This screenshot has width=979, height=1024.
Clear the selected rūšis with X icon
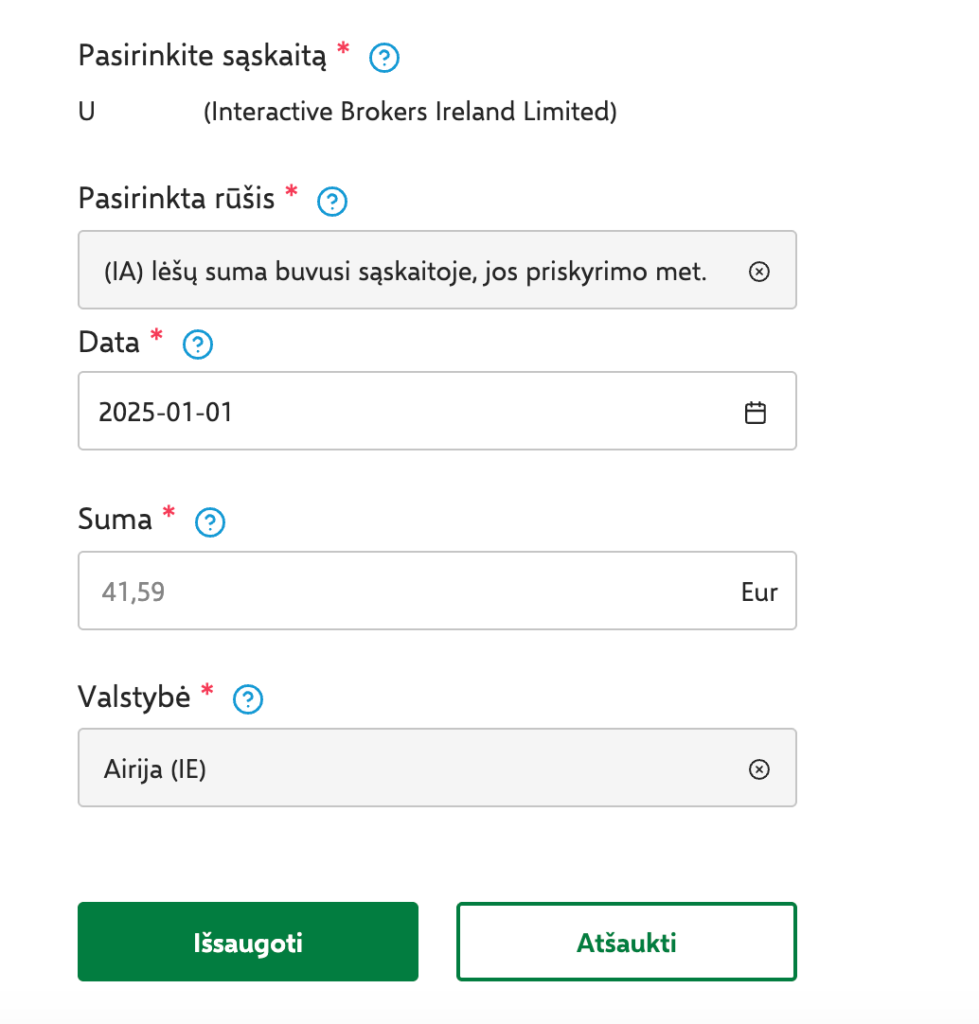tap(759, 271)
